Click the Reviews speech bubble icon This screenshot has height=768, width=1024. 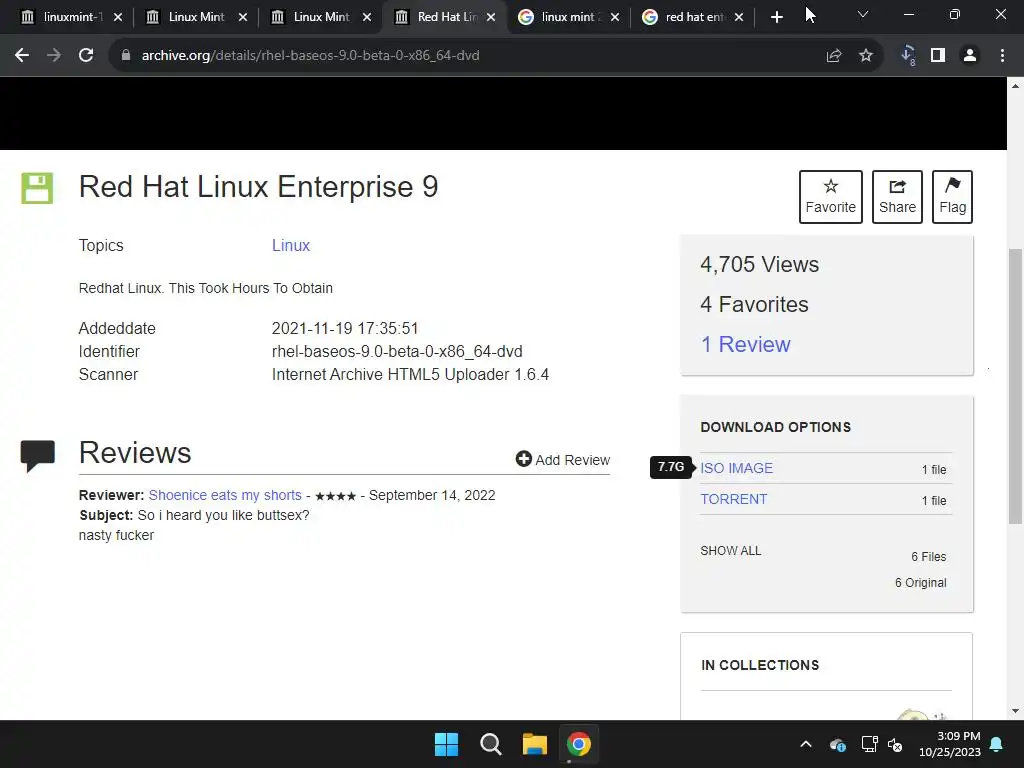coord(37,455)
